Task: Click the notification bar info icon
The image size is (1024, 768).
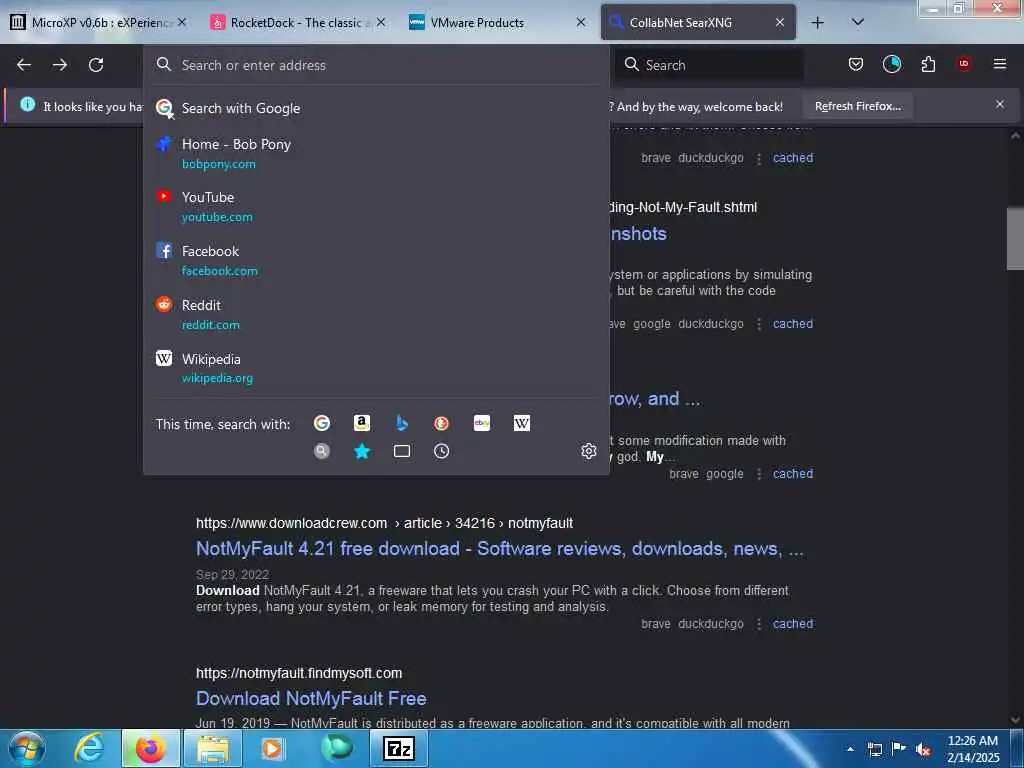Action: coord(27,104)
